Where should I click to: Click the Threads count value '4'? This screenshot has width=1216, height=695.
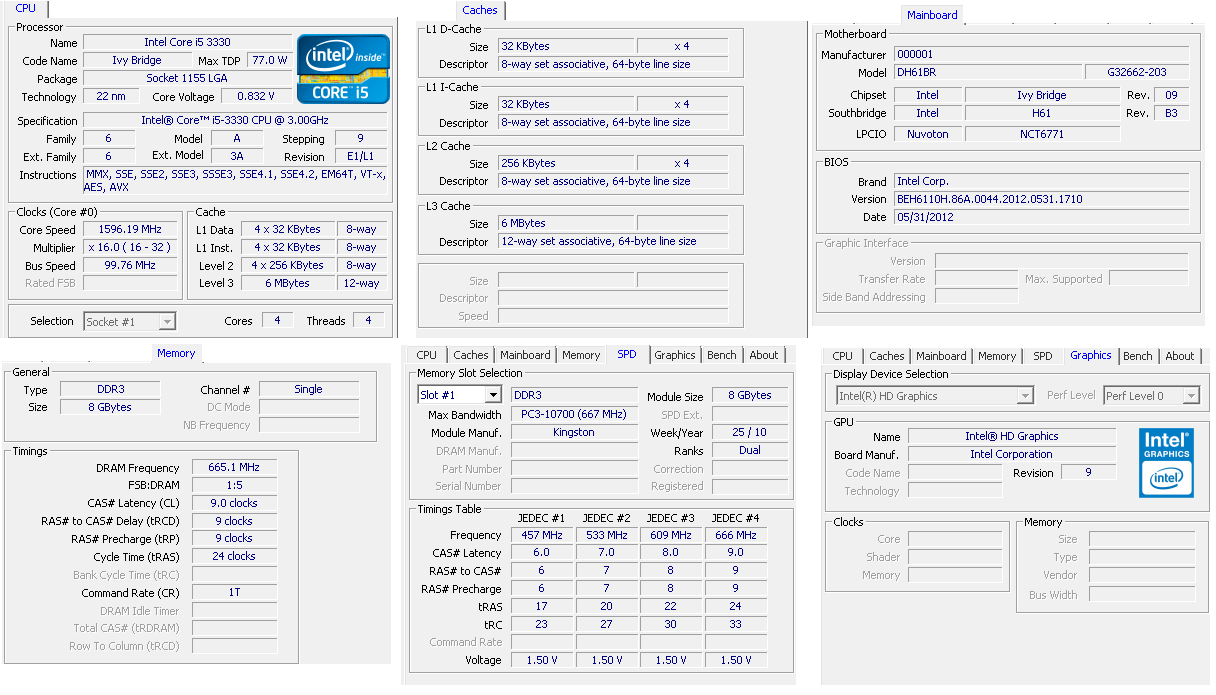pyautogui.click(x=369, y=320)
